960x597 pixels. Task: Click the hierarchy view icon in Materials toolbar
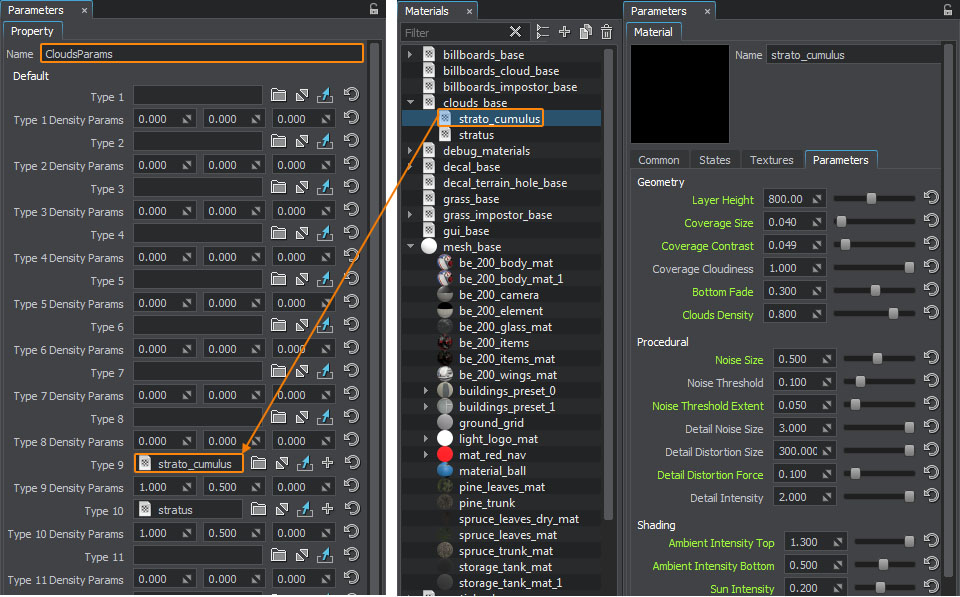(543, 32)
